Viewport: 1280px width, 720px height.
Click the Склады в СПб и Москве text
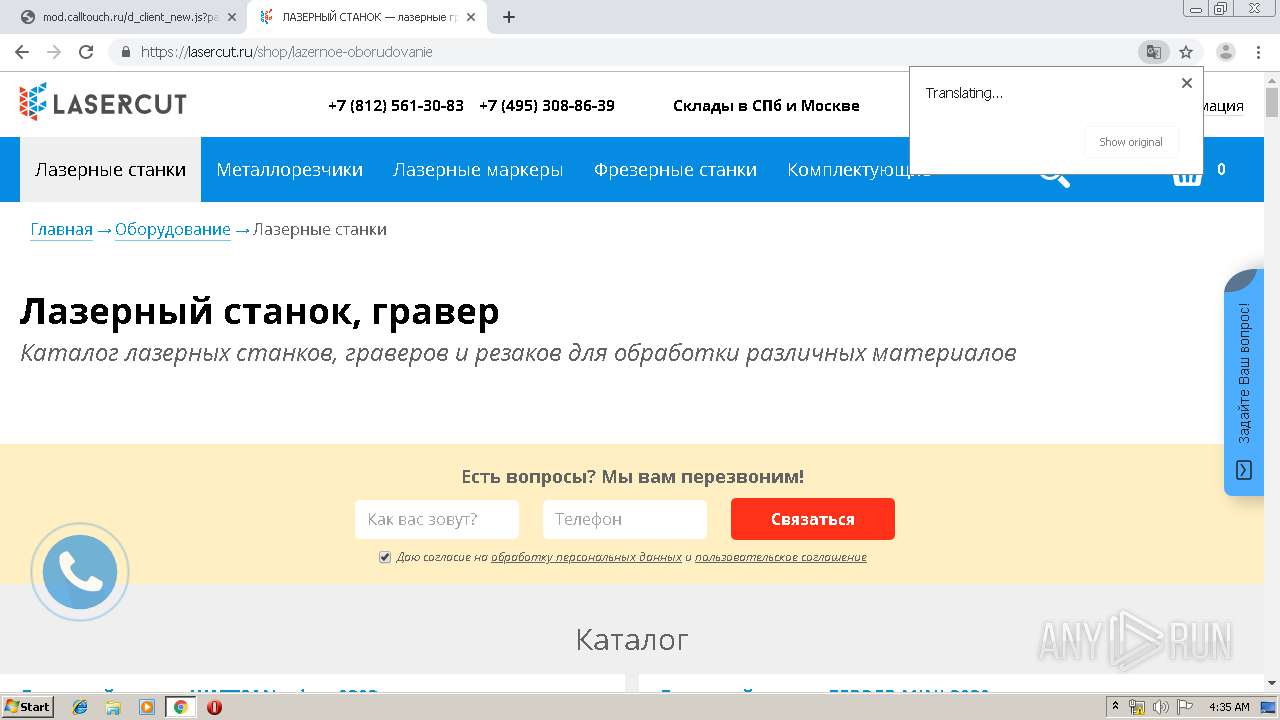[x=766, y=105]
